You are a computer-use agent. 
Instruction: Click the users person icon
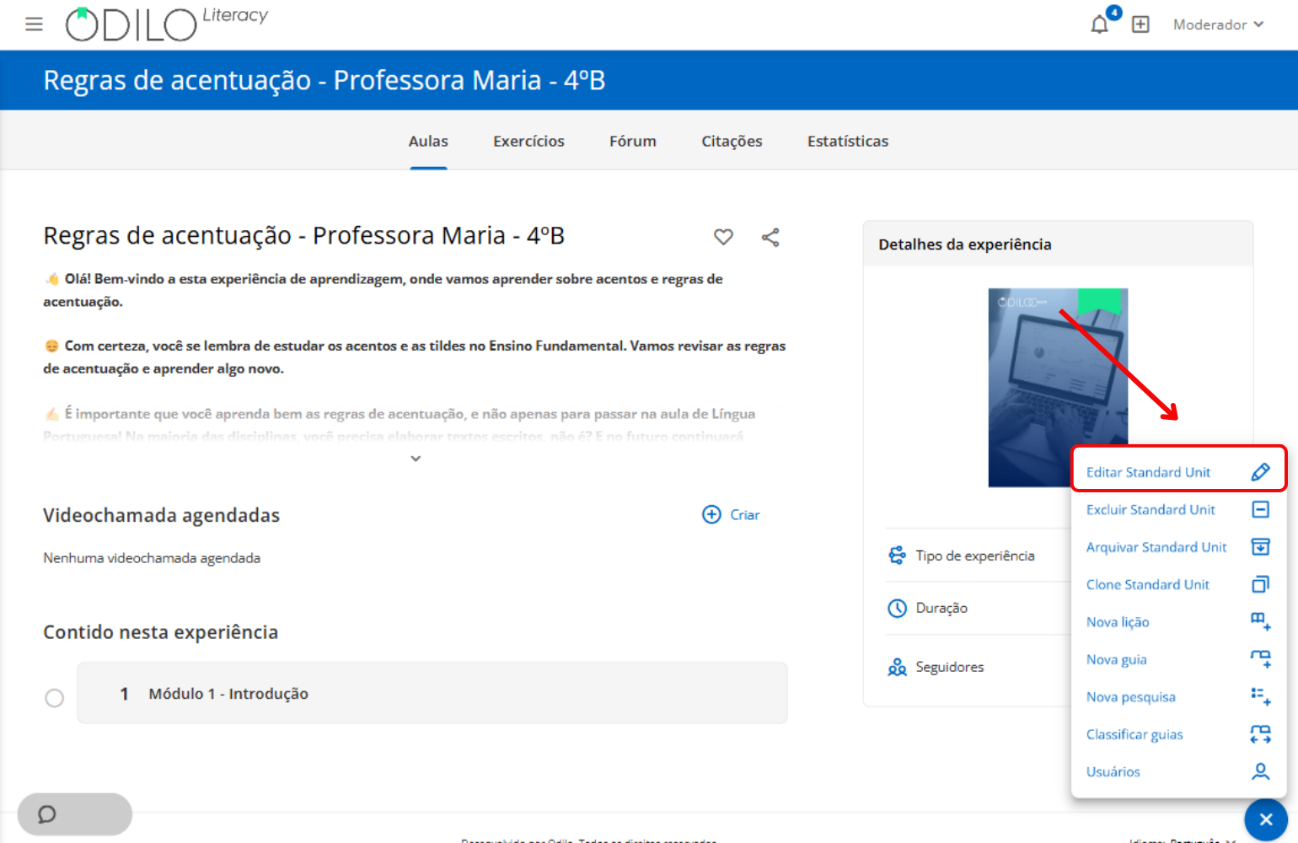tap(1261, 772)
